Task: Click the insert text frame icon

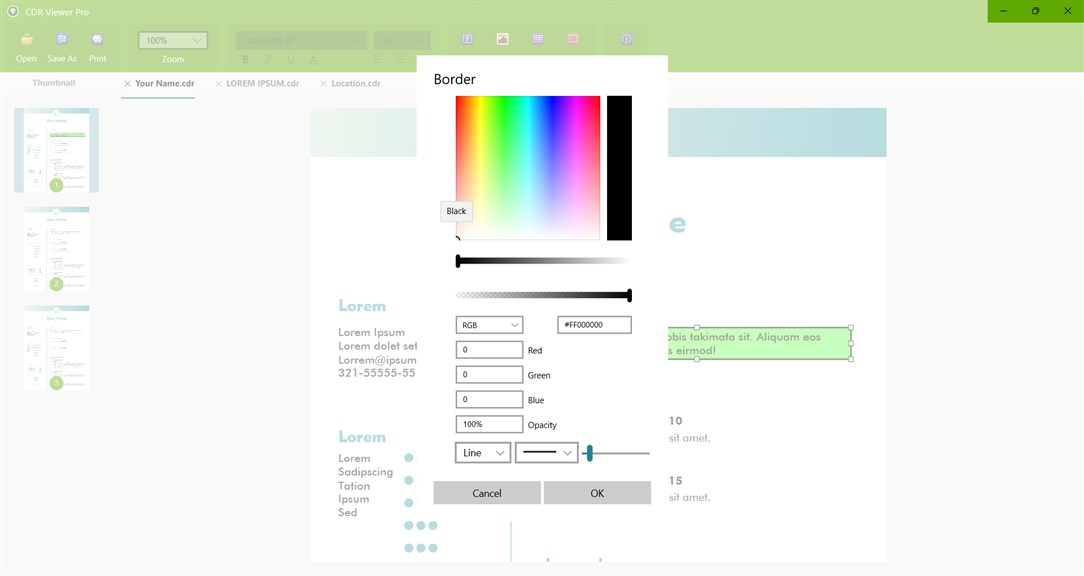Action: [466, 38]
